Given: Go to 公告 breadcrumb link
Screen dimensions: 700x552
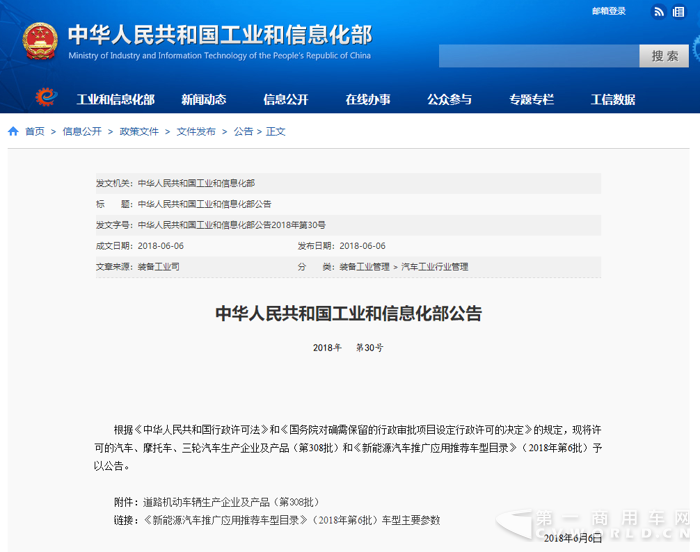Looking at the screenshot, I should pos(243,131).
